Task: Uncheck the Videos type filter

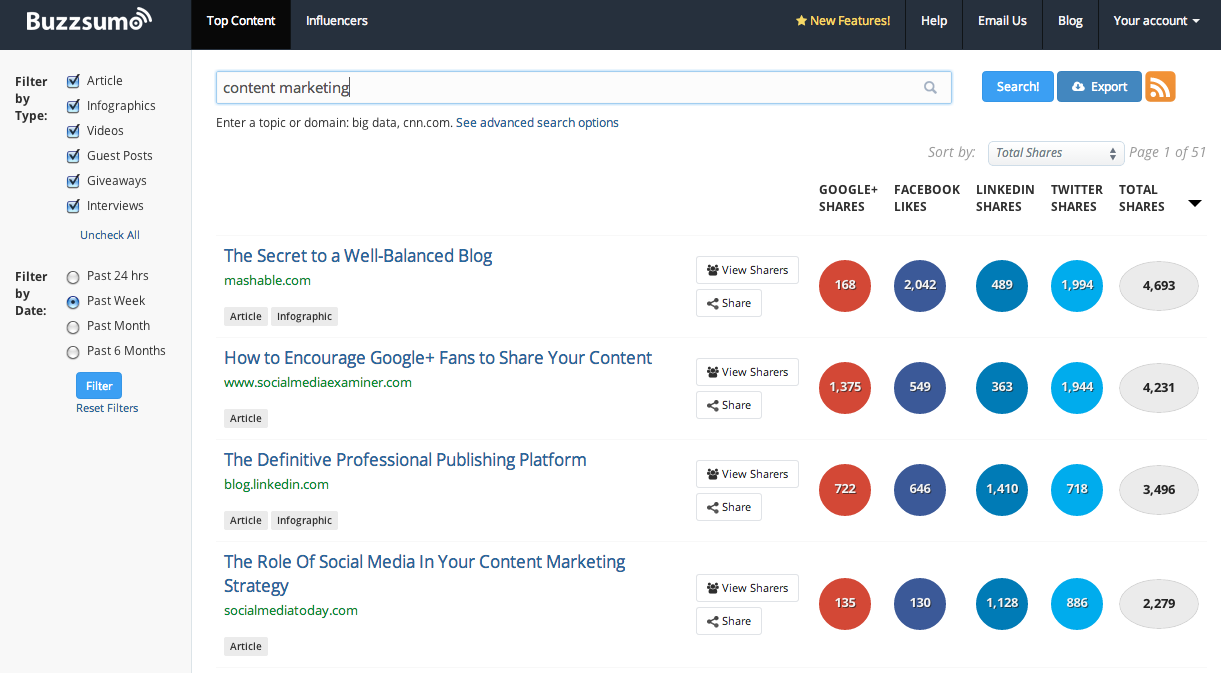Action: pos(73,131)
